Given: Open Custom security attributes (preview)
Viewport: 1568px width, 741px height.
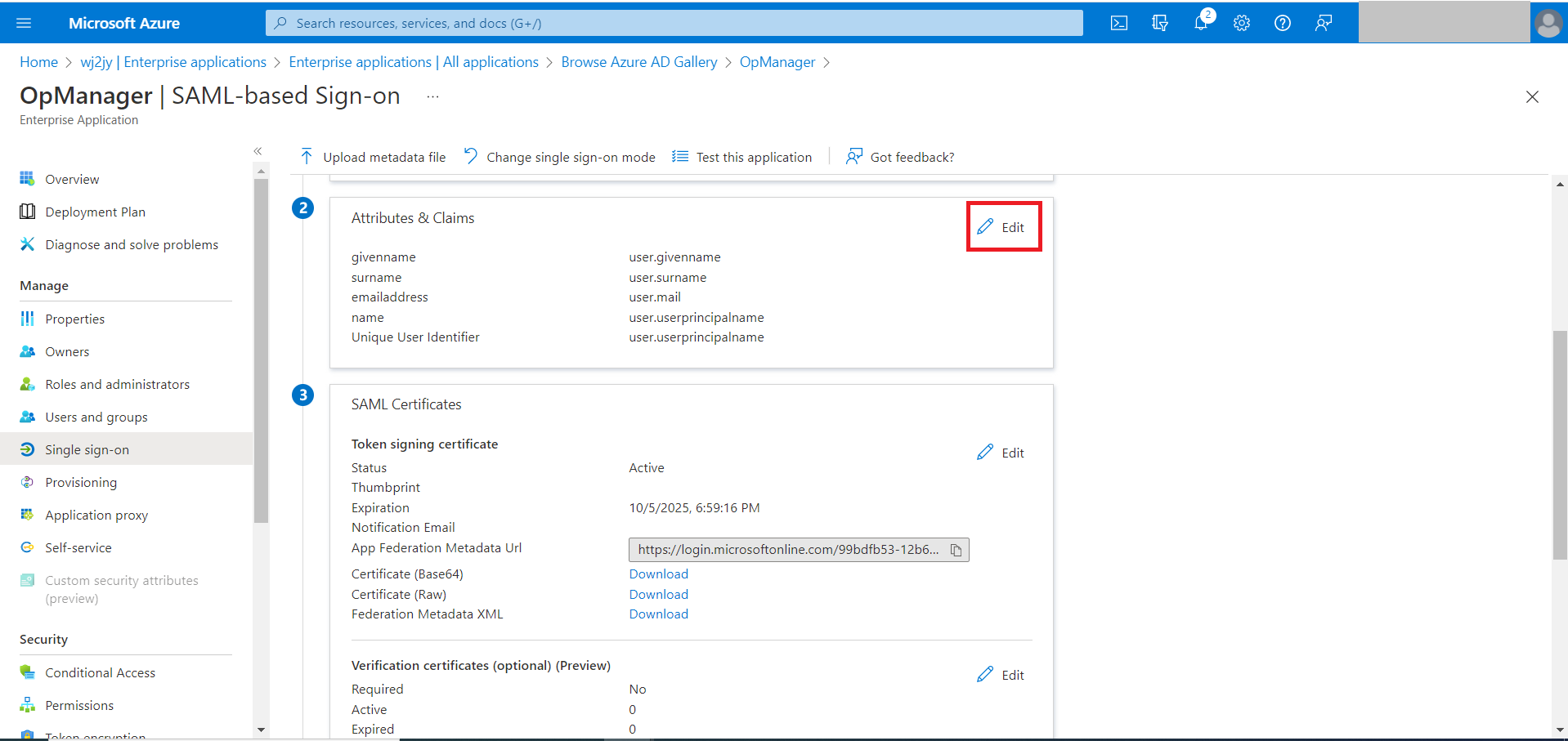Looking at the screenshot, I should point(122,589).
